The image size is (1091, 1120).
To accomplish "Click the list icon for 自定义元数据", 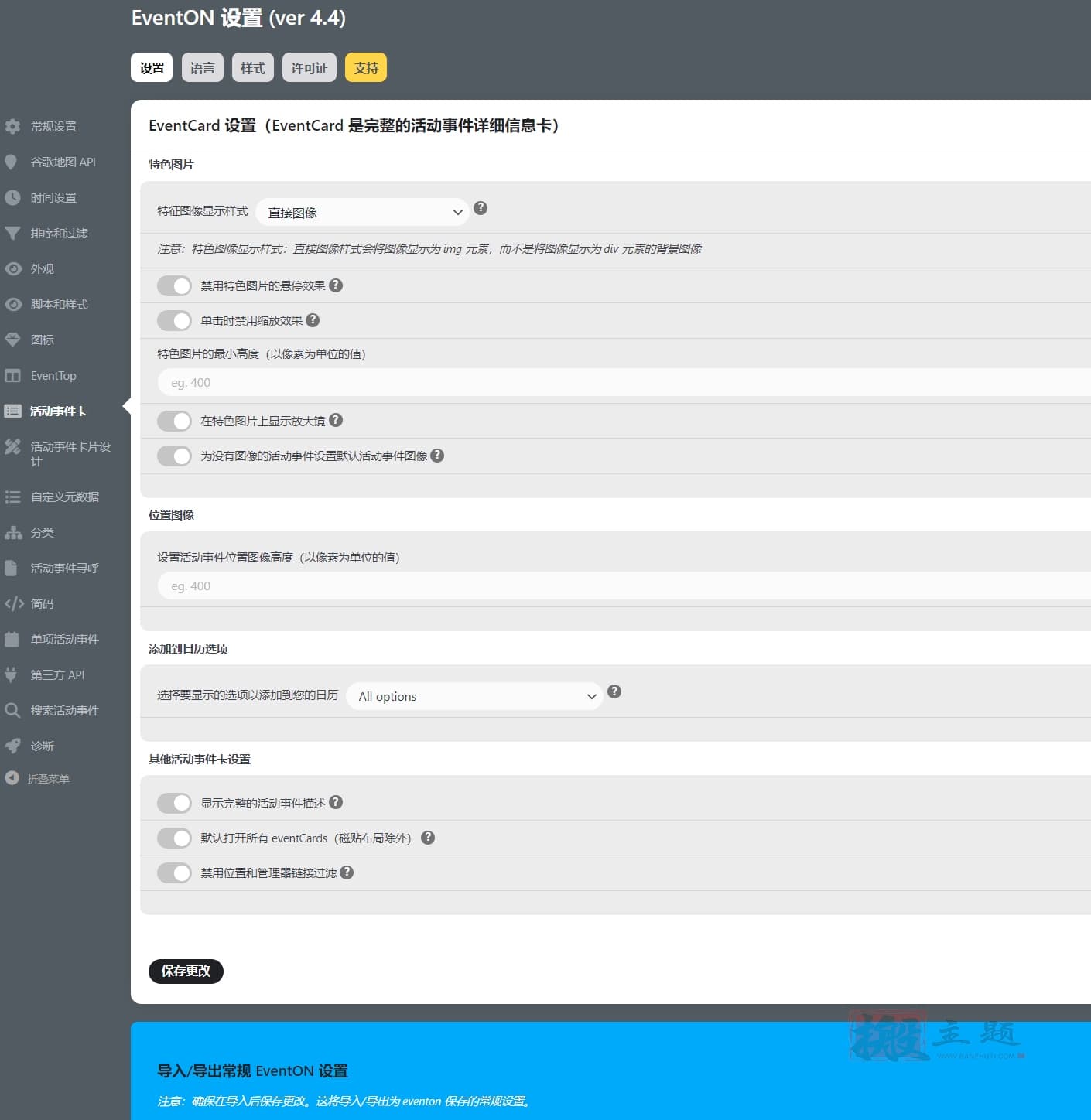I will (x=12, y=497).
